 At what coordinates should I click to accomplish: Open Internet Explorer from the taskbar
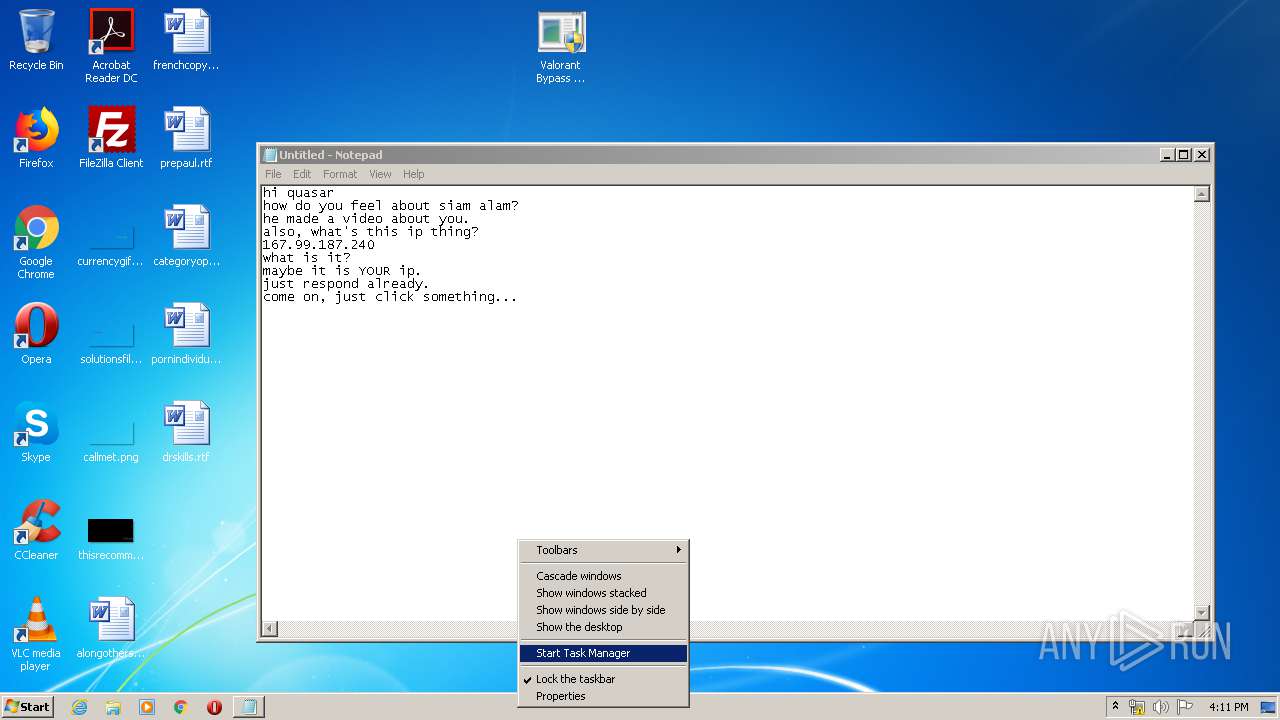(80, 707)
